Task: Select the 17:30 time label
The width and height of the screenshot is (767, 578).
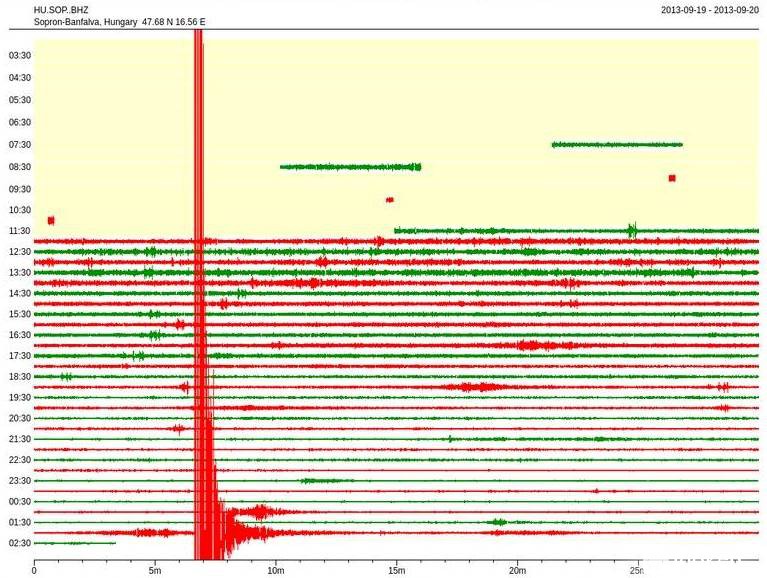Action: click(x=20, y=356)
